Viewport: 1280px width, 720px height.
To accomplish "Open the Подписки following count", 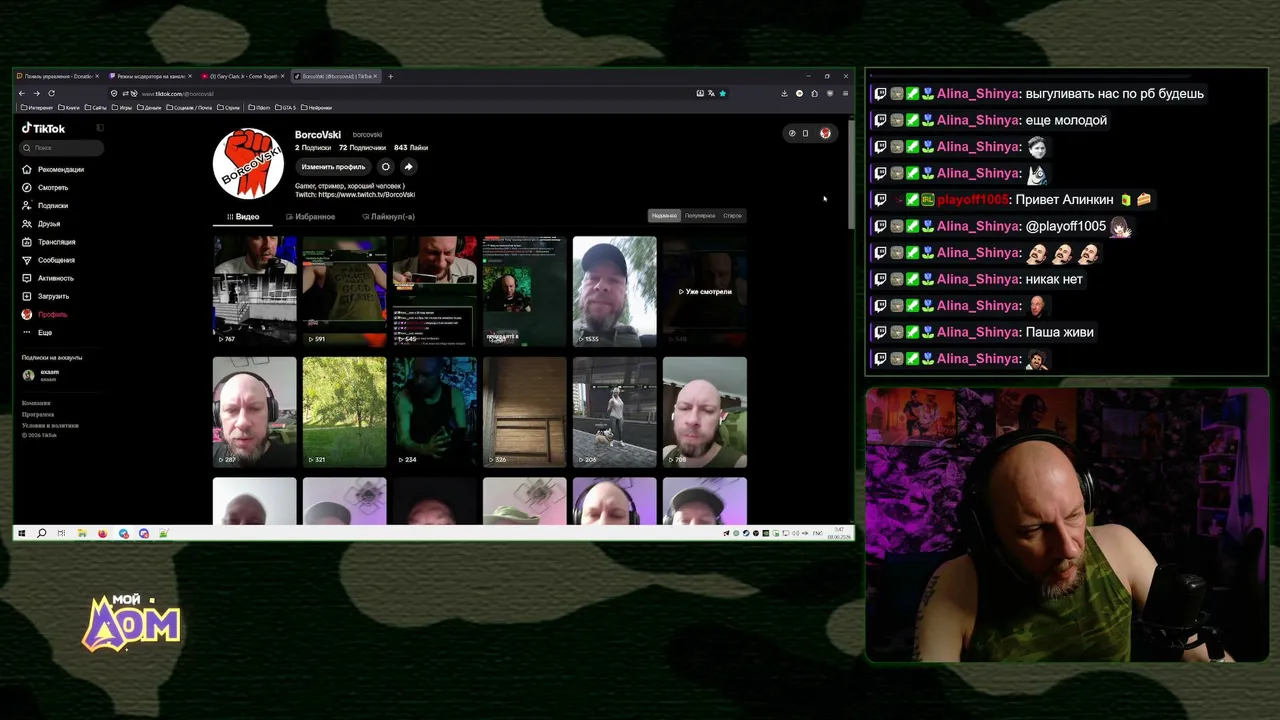I will [x=312, y=148].
